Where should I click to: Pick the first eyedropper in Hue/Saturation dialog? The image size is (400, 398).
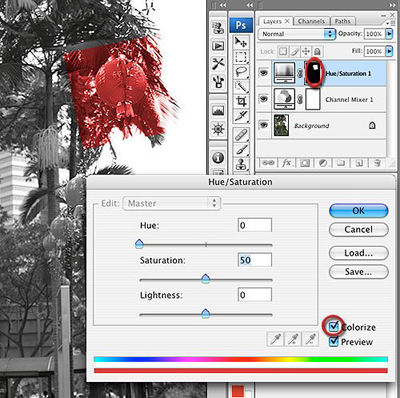276,339
